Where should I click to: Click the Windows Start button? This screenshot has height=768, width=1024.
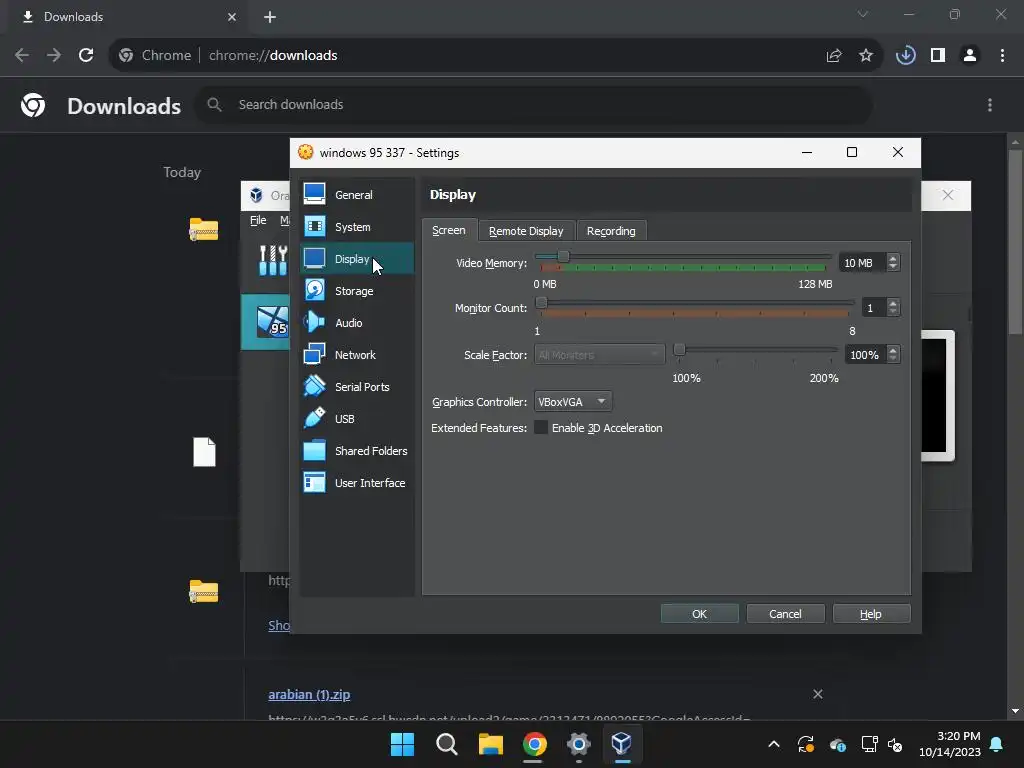pyautogui.click(x=402, y=744)
